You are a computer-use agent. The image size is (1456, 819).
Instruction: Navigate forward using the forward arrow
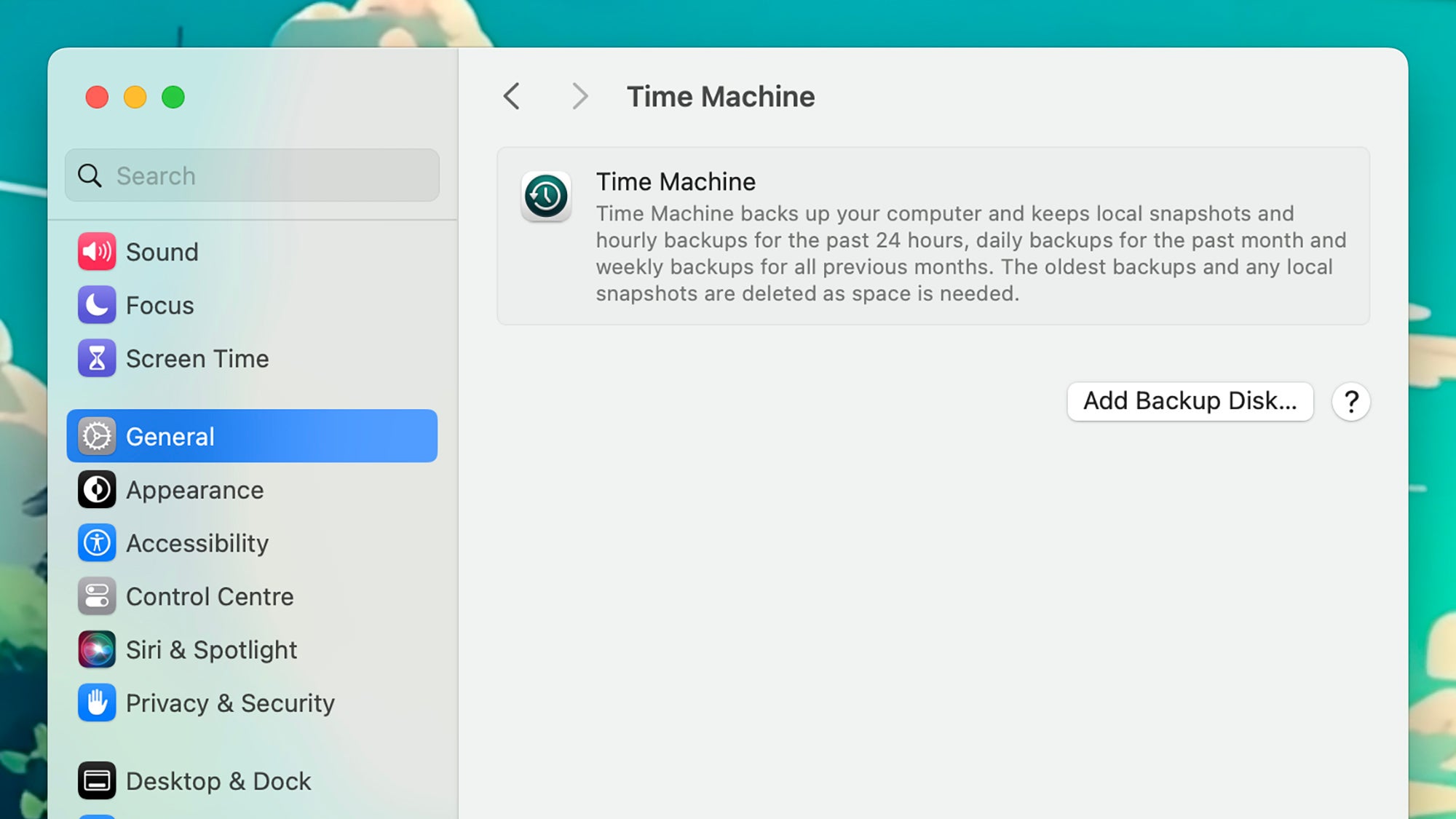tap(578, 95)
